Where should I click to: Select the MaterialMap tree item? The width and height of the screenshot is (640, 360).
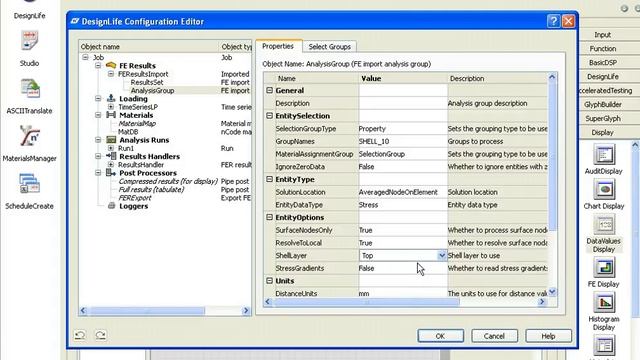137,123
